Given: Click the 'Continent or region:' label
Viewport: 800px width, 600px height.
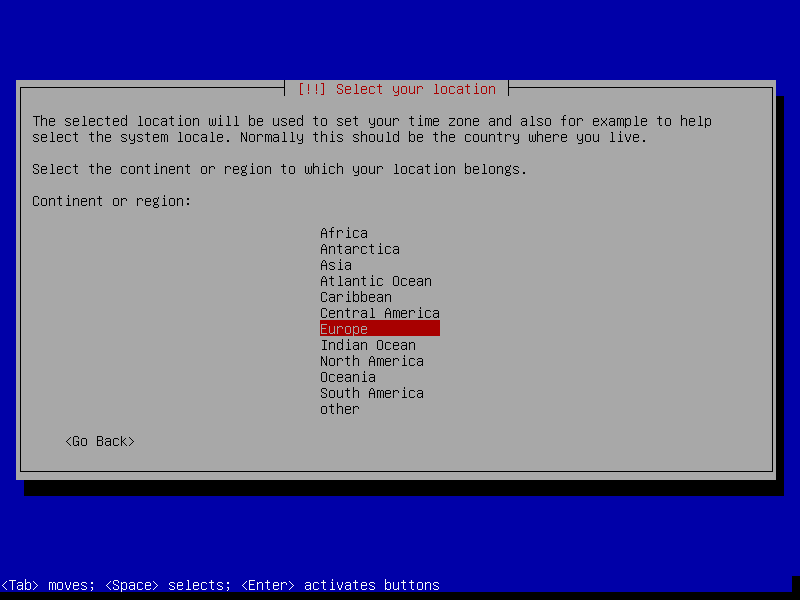Looking at the screenshot, I should [111, 201].
